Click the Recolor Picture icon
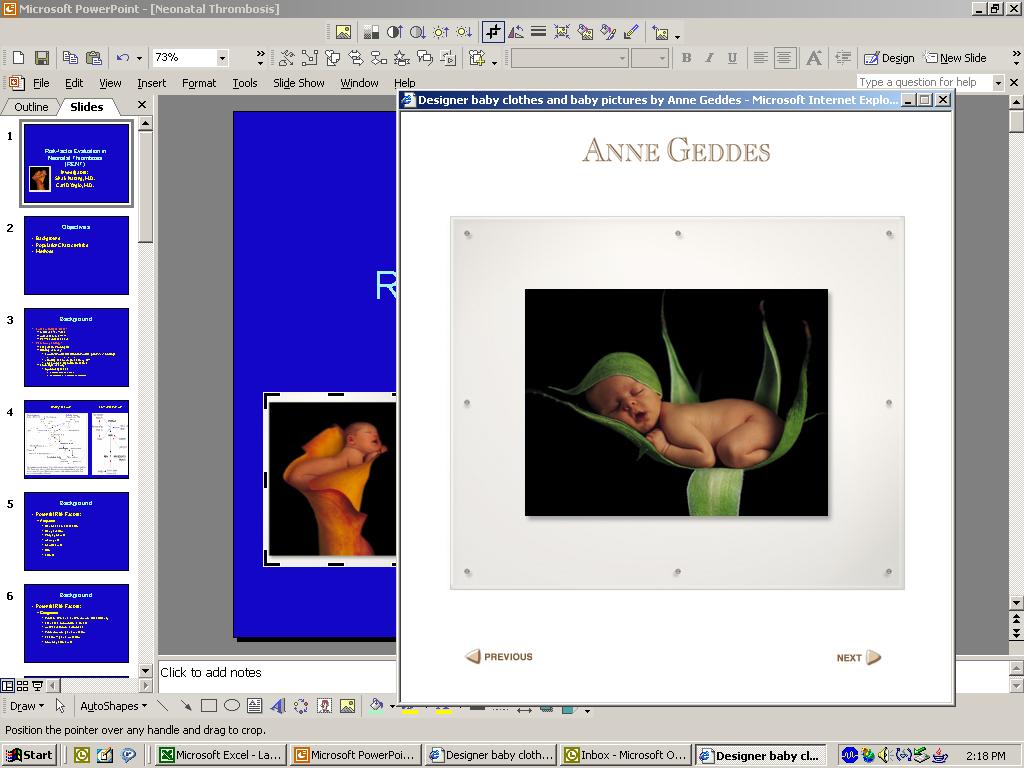Image resolution: width=1024 pixels, height=768 pixels. [585, 32]
